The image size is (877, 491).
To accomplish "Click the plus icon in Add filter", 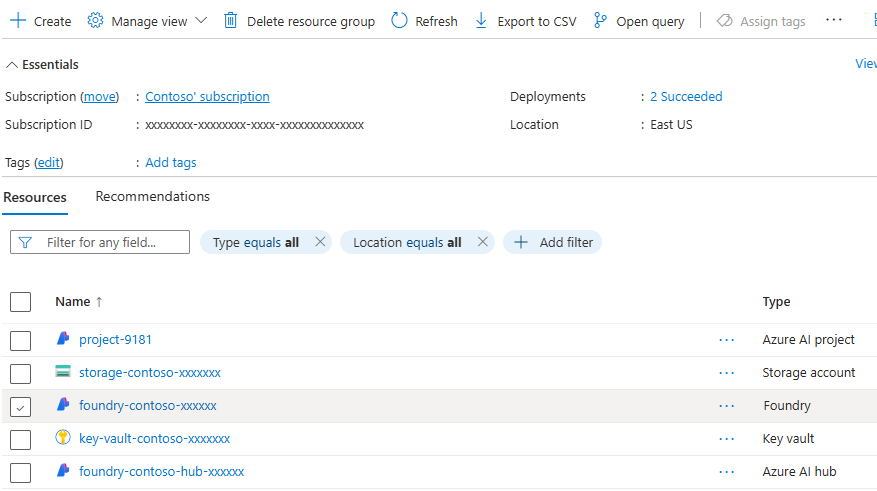I will pyautogui.click(x=521, y=242).
